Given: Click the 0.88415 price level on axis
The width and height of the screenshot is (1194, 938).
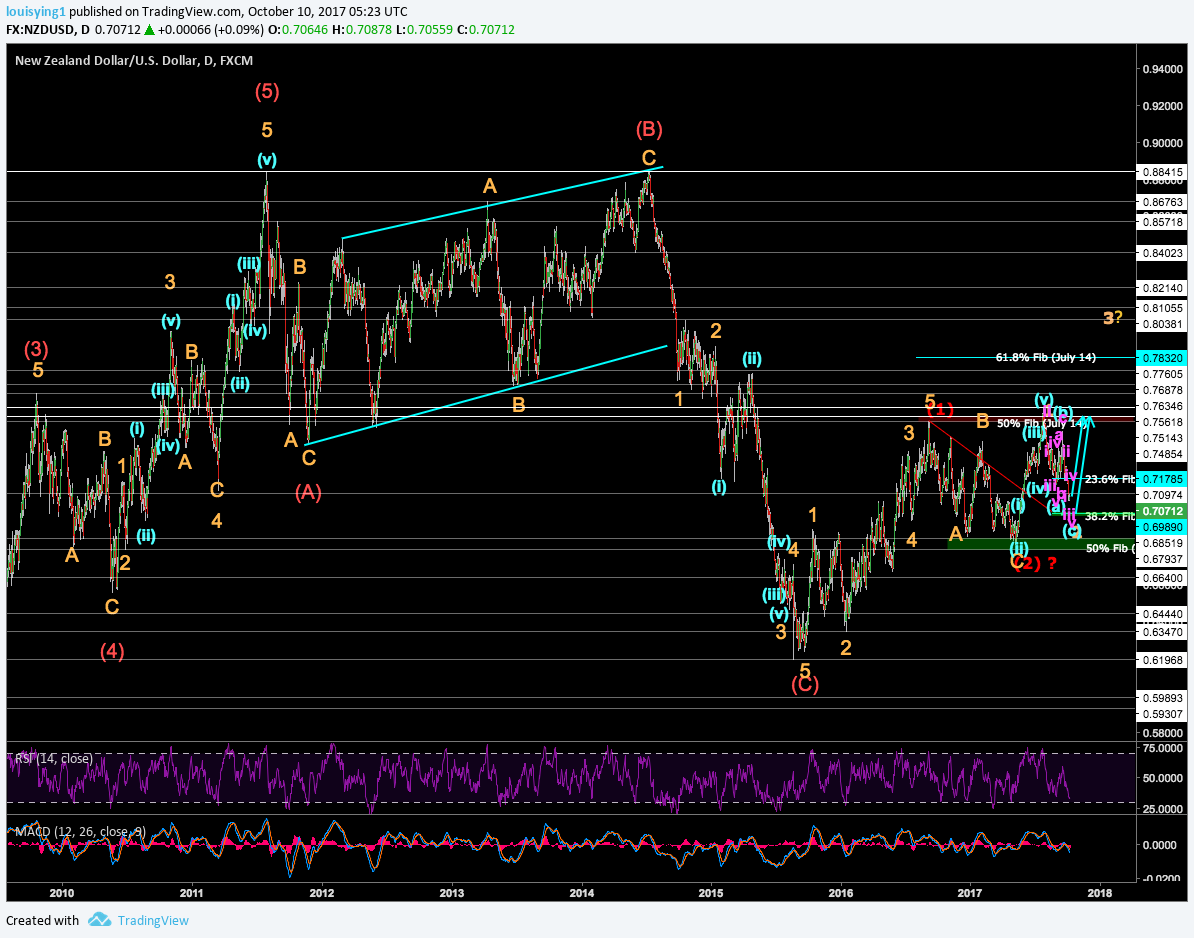Looking at the screenshot, I should 1163,172.
